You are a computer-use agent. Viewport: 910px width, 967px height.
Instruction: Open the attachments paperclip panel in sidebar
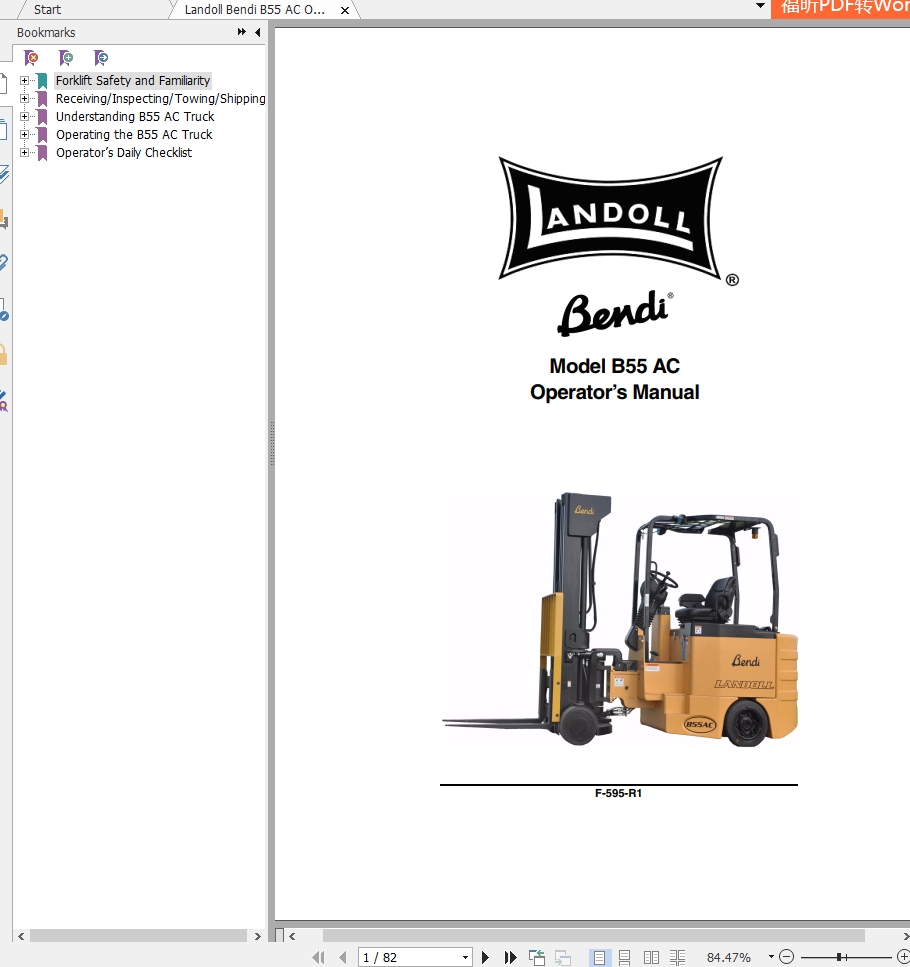(3, 263)
